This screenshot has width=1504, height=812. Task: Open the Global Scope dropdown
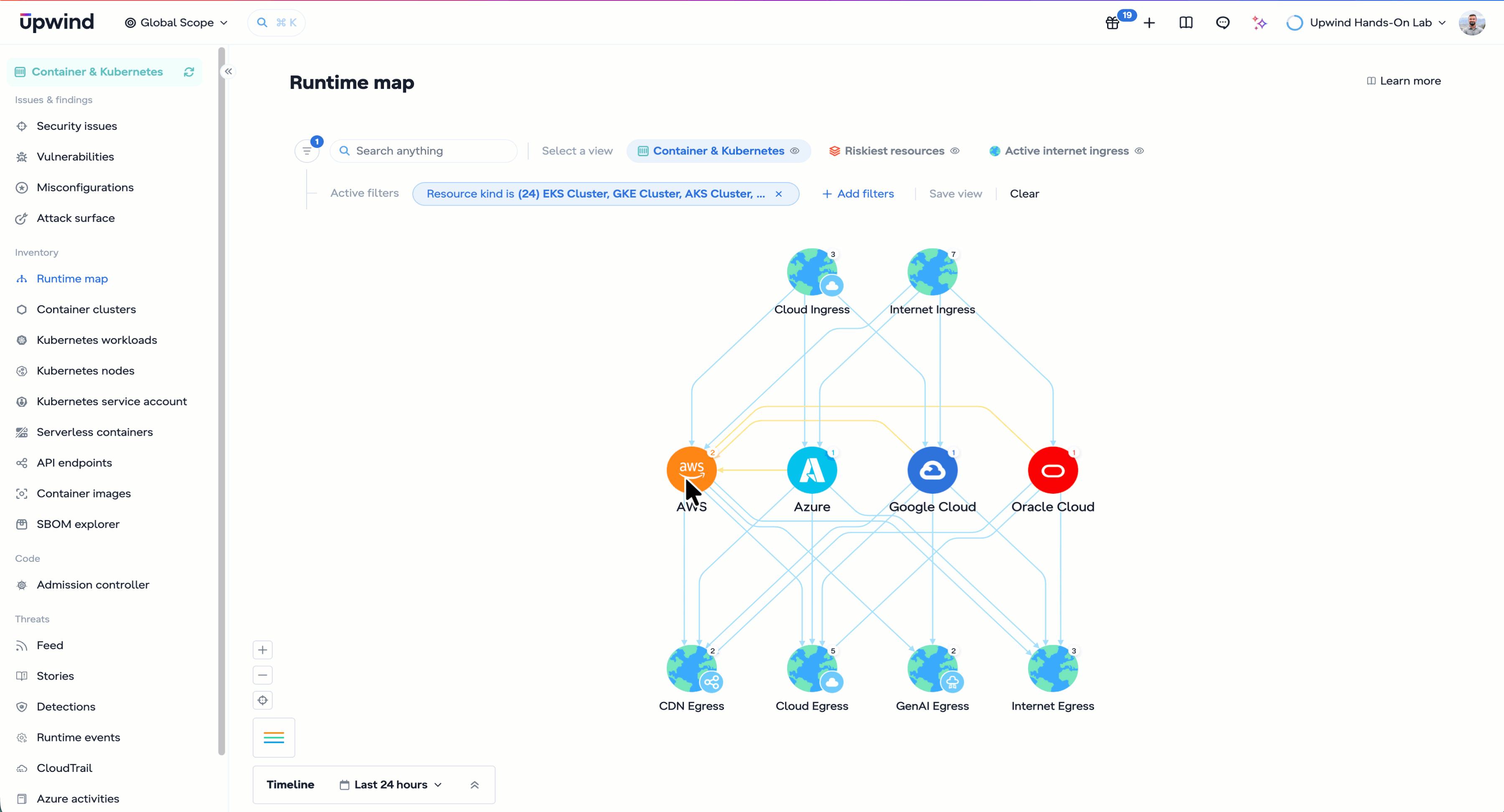tap(176, 23)
